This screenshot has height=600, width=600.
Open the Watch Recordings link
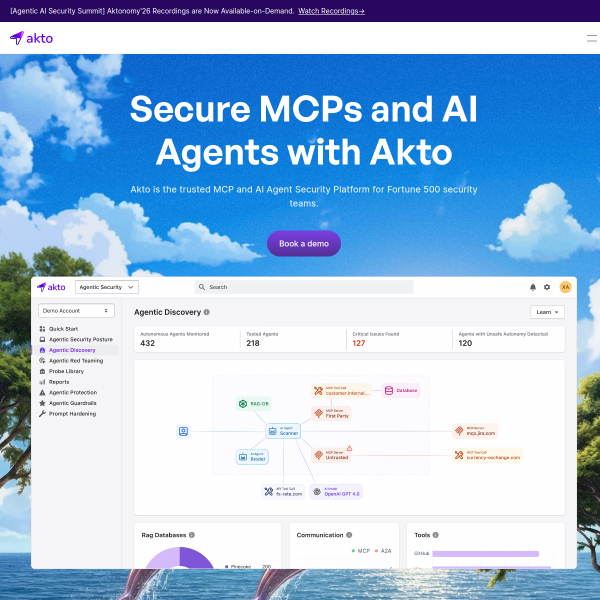tap(331, 11)
